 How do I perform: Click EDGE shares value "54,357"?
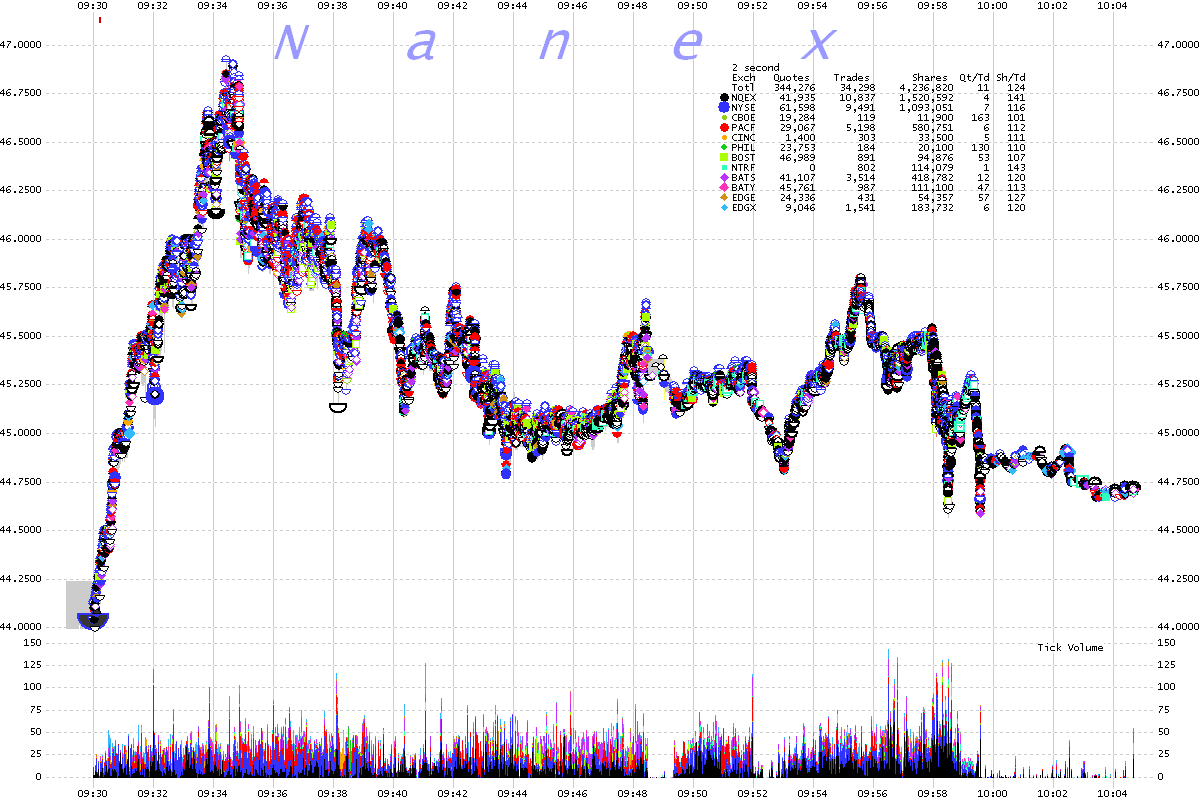pyautogui.click(x=936, y=197)
